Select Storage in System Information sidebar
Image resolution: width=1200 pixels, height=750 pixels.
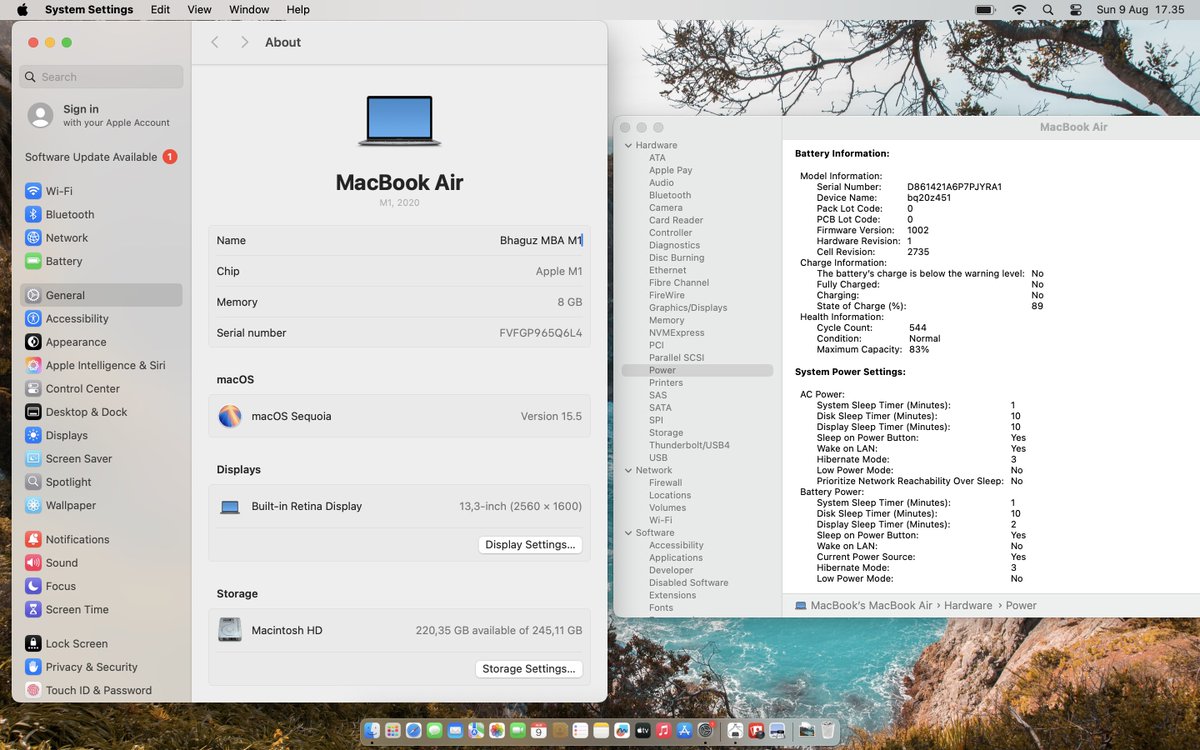[666, 433]
